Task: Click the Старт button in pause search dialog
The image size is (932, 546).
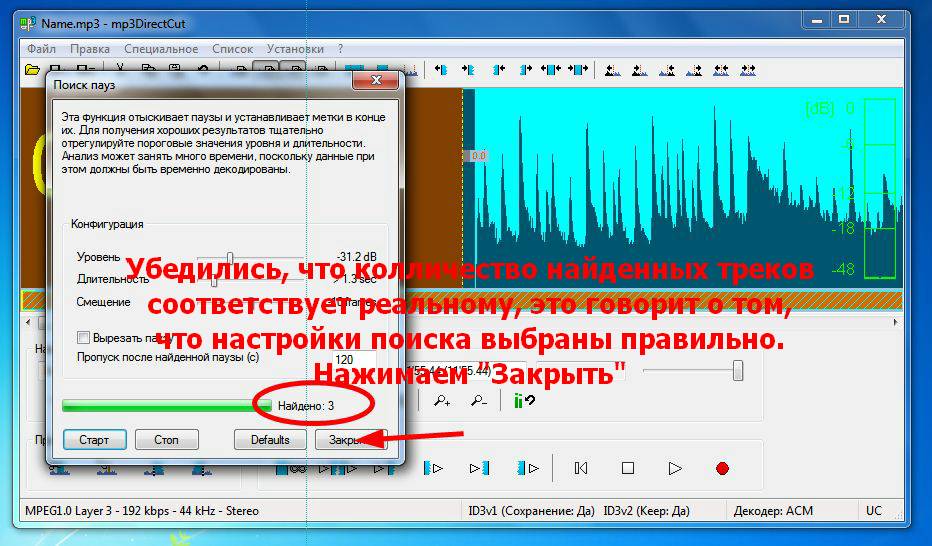Action: (95, 440)
